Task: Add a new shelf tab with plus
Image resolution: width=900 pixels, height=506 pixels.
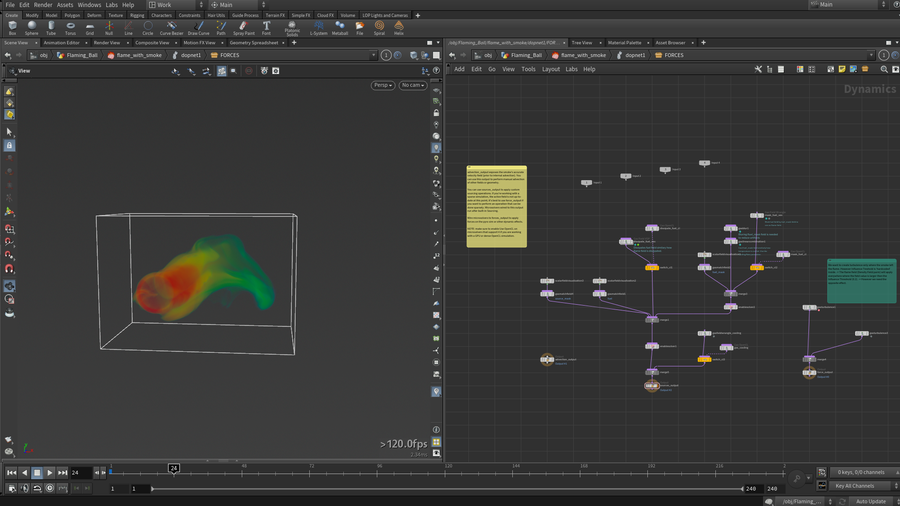Action: click(x=417, y=15)
